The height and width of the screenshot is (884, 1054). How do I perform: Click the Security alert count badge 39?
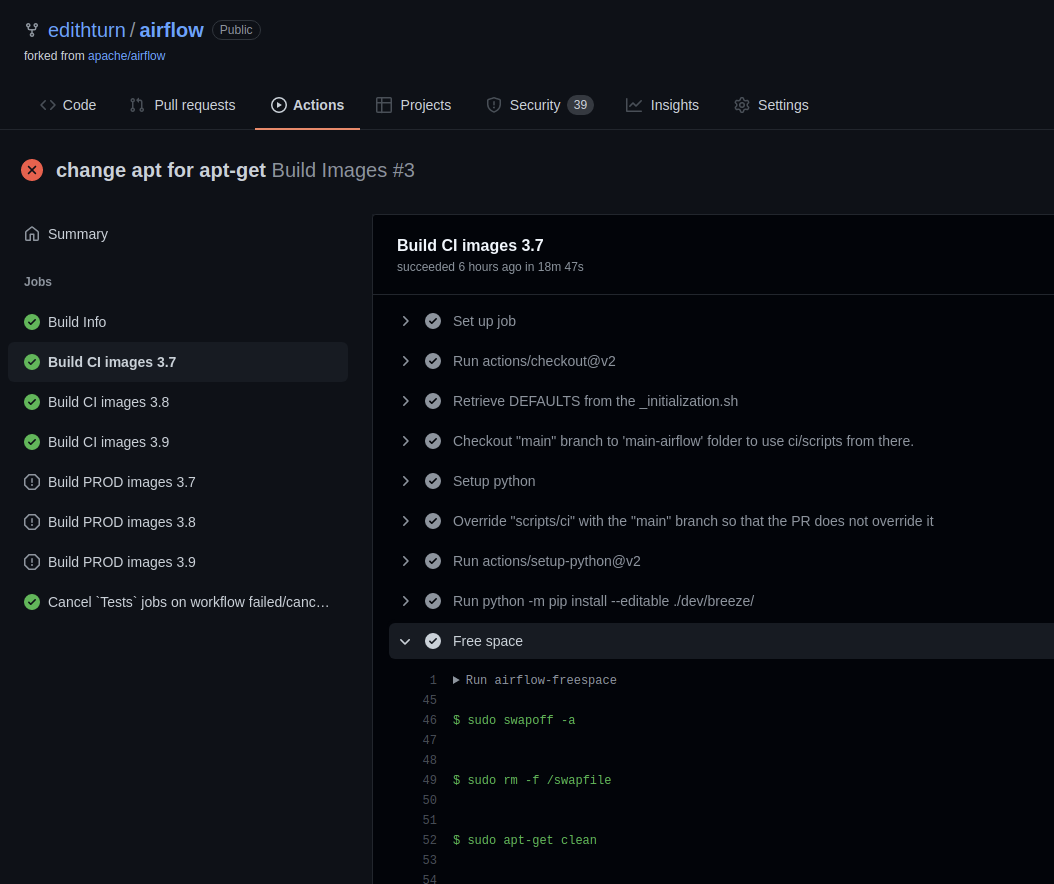coord(580,105)
